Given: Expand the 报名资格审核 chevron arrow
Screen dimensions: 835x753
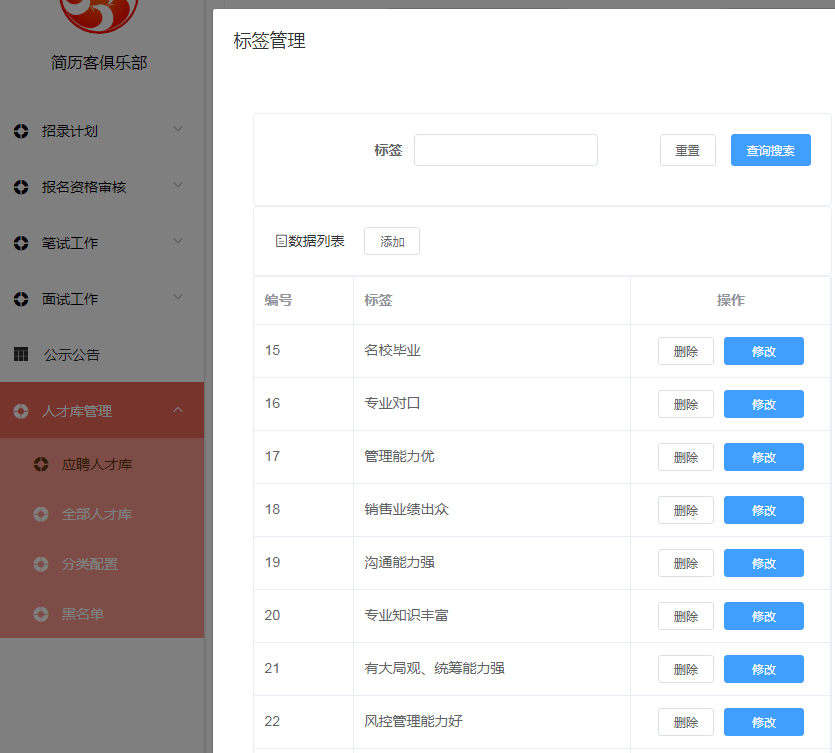Looking at the screenshot, I should tap(178, 185).
